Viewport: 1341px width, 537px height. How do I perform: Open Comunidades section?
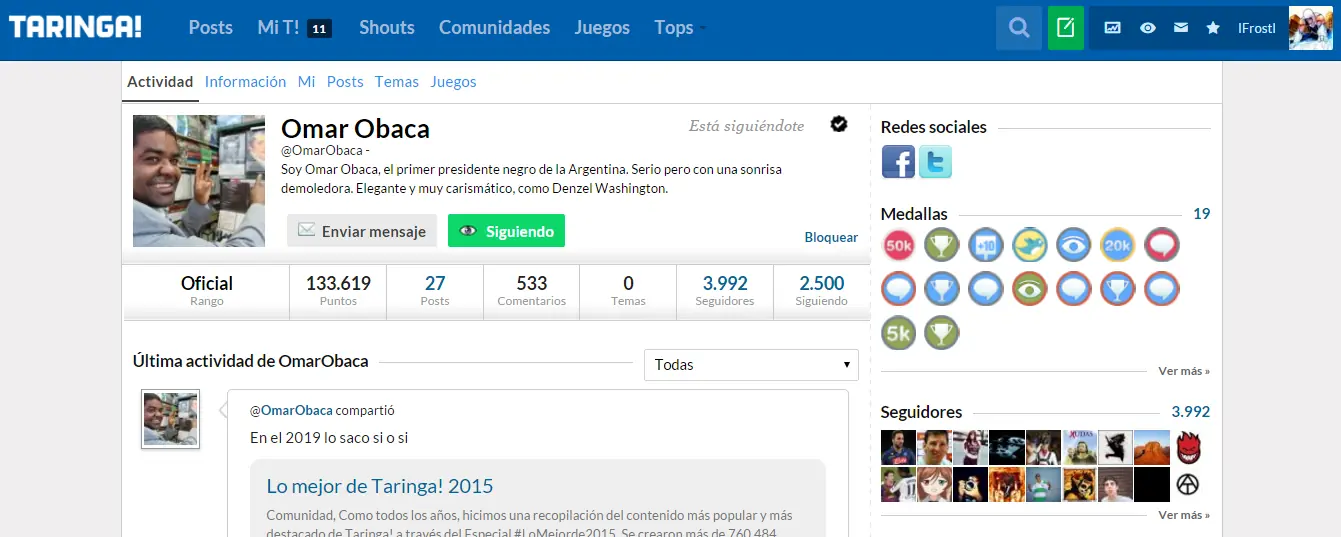click(494, 28)
